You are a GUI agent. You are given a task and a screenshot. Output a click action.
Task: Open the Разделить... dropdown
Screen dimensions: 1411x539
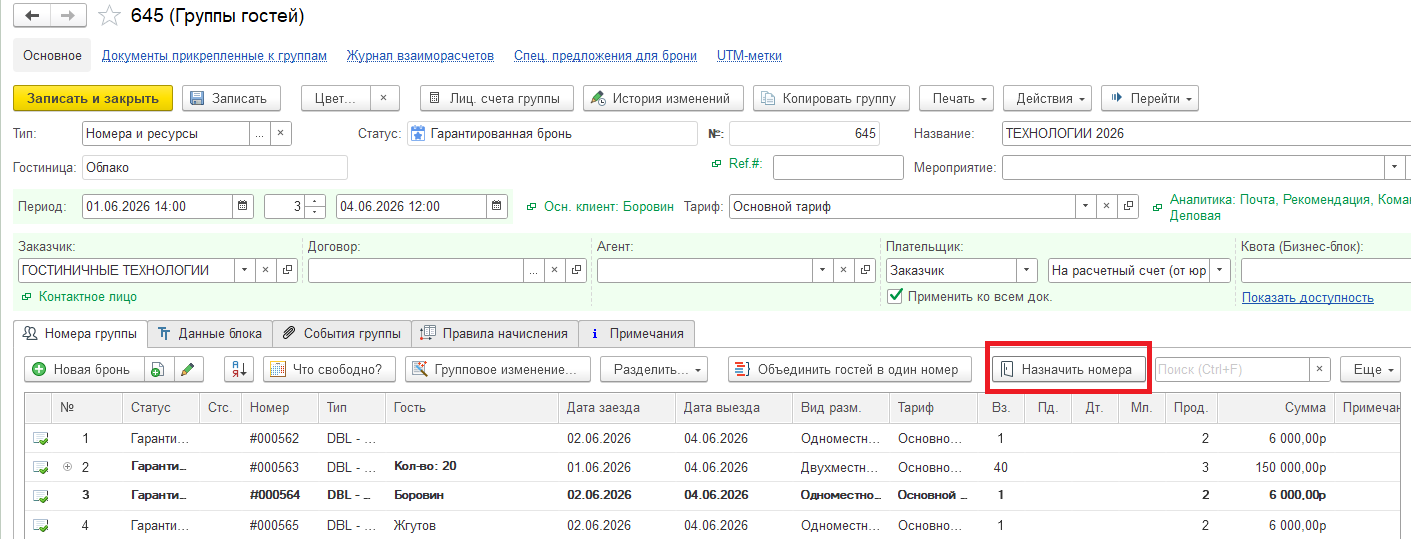click(654, 369)
